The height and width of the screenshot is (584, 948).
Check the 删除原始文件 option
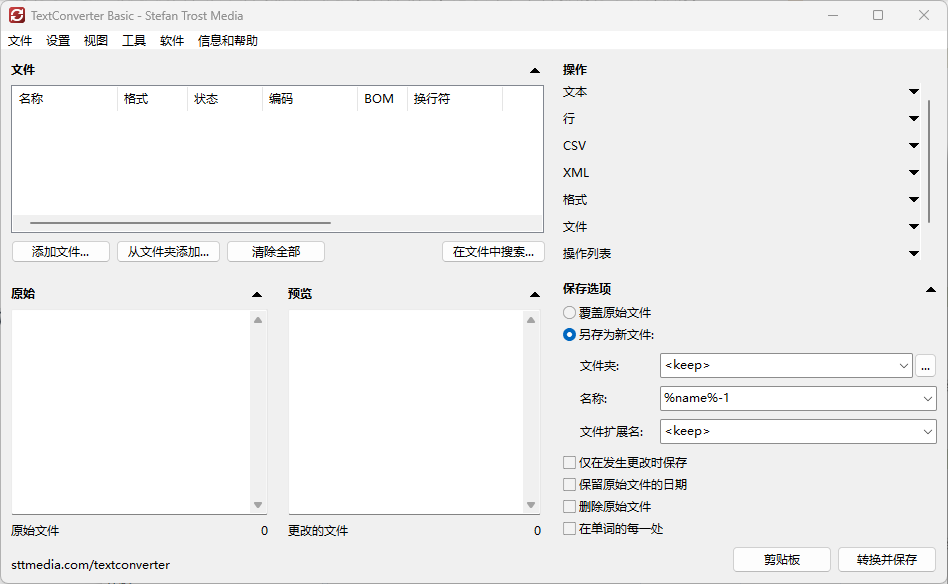pyautogui.click(x=570, y=507)
